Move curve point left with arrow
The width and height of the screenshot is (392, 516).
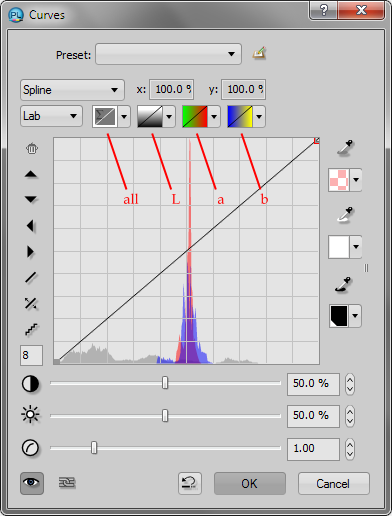[30, 226]
